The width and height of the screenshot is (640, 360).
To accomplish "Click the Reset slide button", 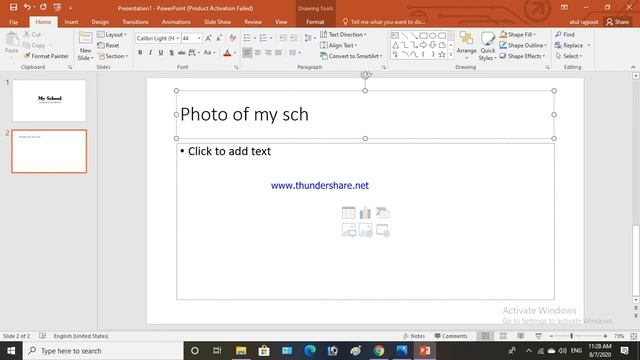I will coord(108,45).
